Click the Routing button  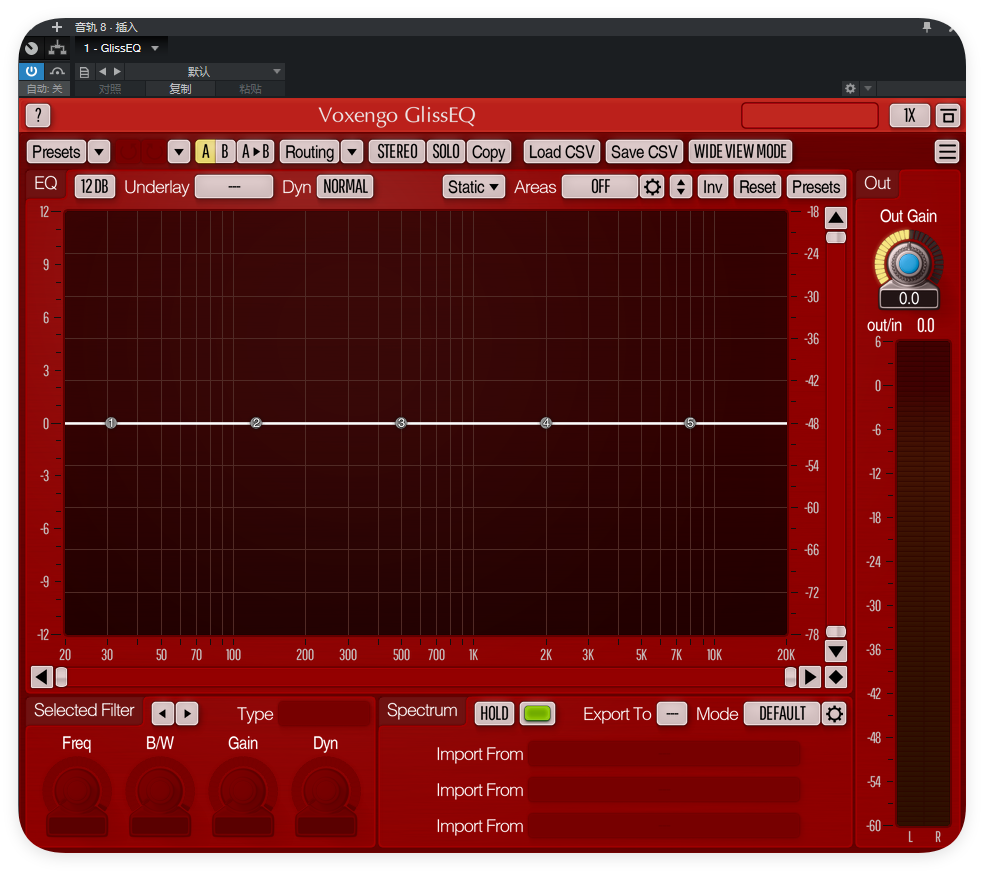coord(309,152)
